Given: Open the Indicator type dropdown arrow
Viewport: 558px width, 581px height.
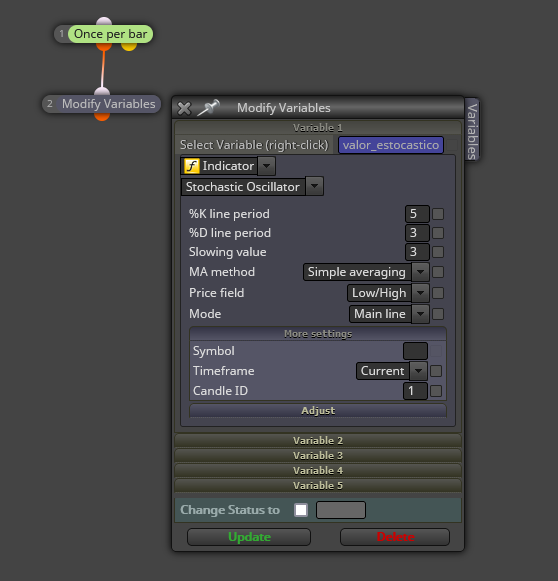Looking at the screenshot, I should [x=266, y=166].
